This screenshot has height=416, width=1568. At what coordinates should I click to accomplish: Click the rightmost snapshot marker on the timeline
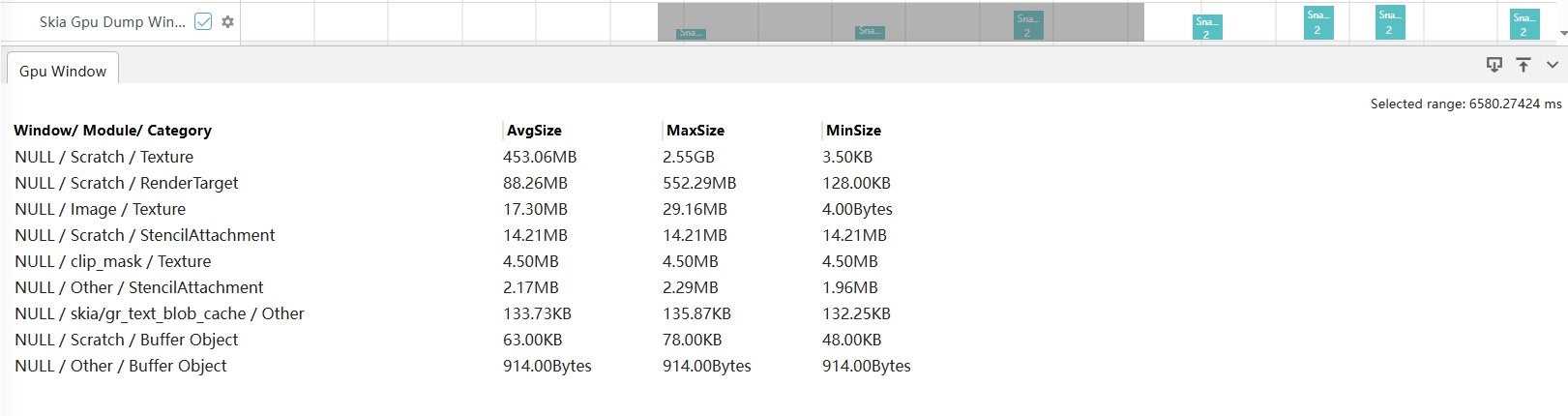[x=1524, y=24]
